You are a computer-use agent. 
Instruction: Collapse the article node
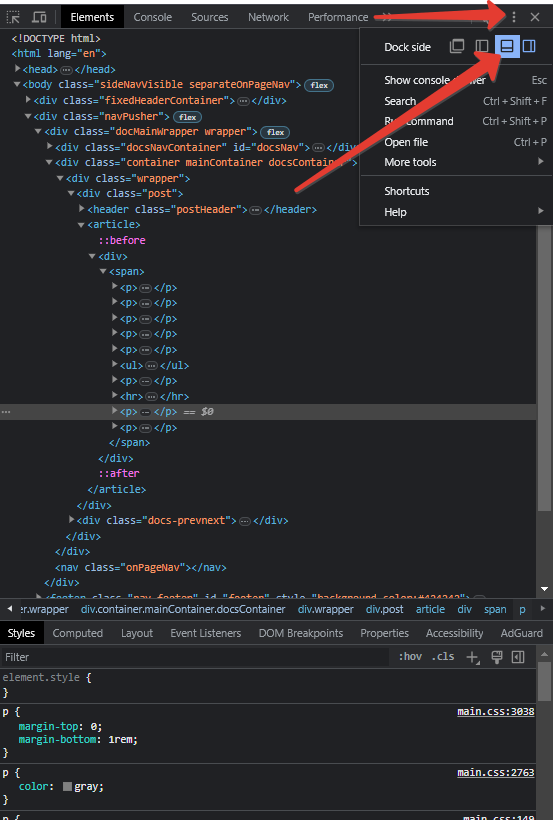click(81, 224)
